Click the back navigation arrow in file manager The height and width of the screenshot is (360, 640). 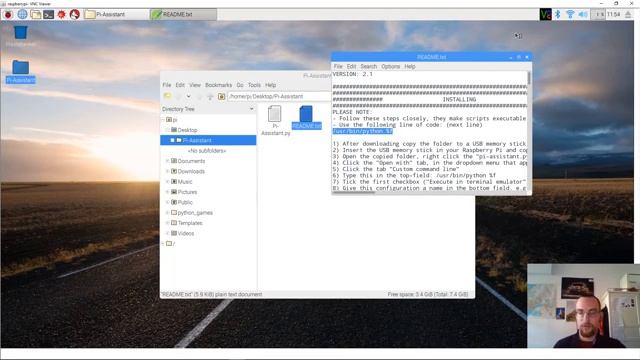(178, 96)
